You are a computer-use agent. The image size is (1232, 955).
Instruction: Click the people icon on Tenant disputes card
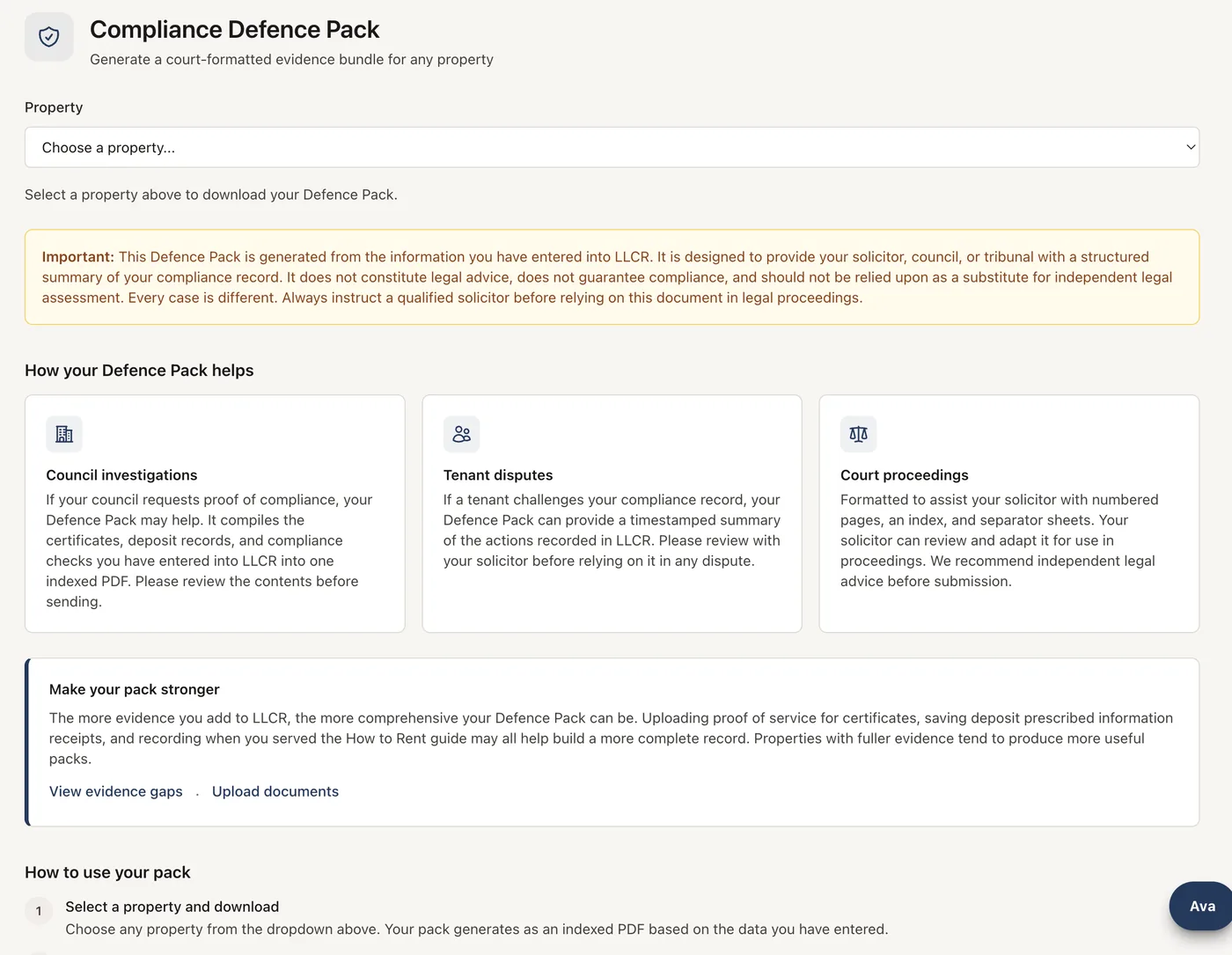point(462,434)
